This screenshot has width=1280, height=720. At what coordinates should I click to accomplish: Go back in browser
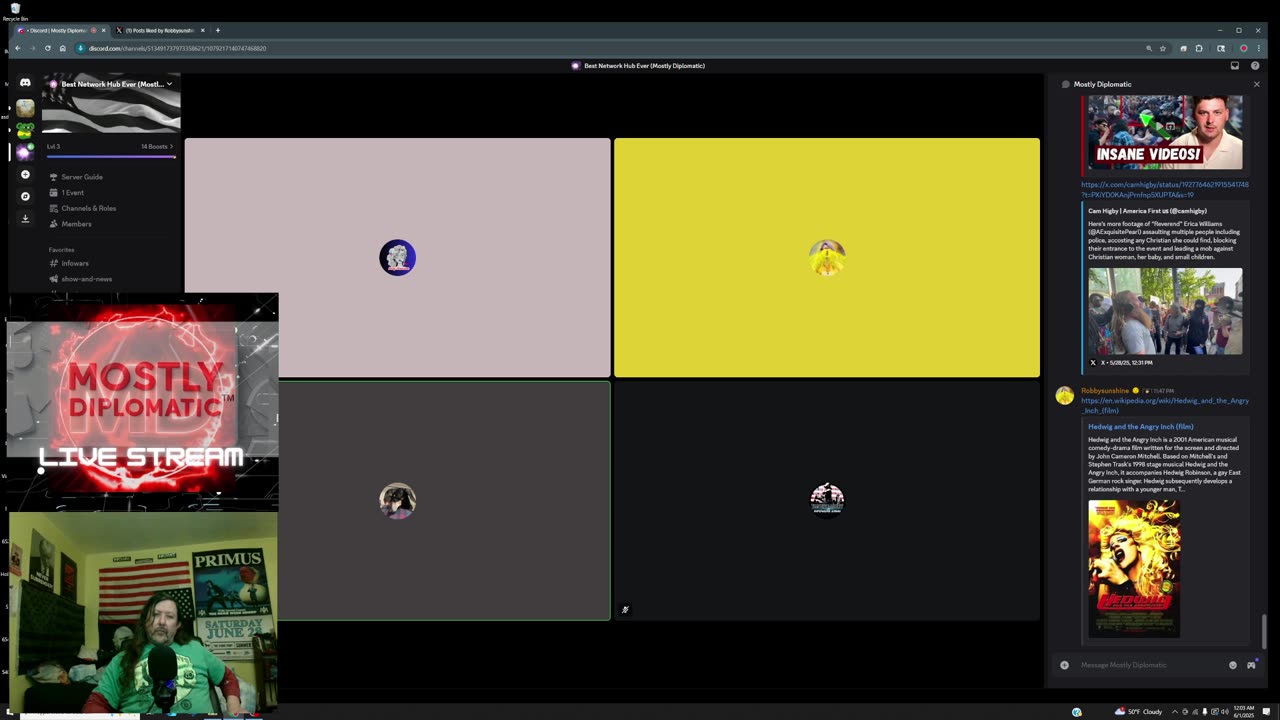click(x=17, y=48)
